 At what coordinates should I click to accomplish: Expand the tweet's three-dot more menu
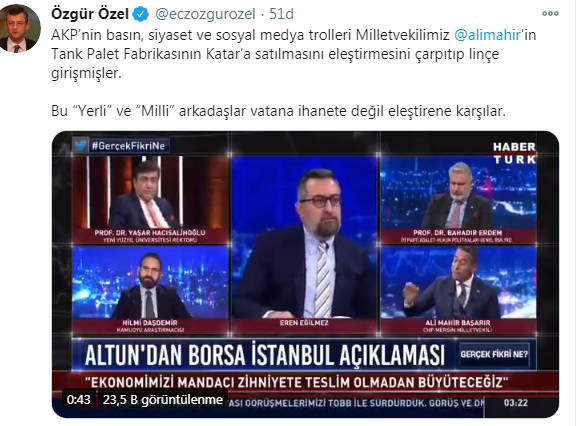[550, 14]
